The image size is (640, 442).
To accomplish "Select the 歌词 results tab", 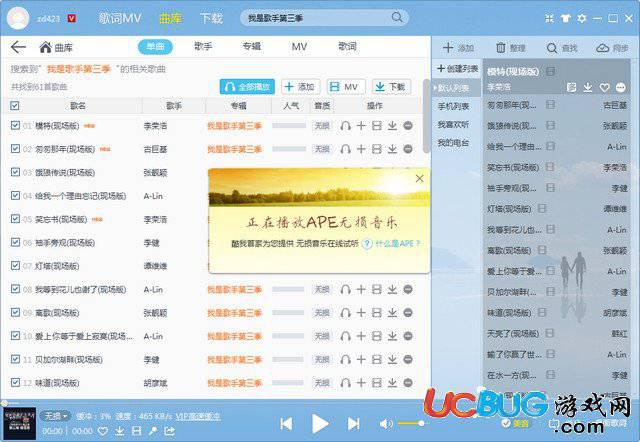I will pyautogui.click(x=347, y=47).
